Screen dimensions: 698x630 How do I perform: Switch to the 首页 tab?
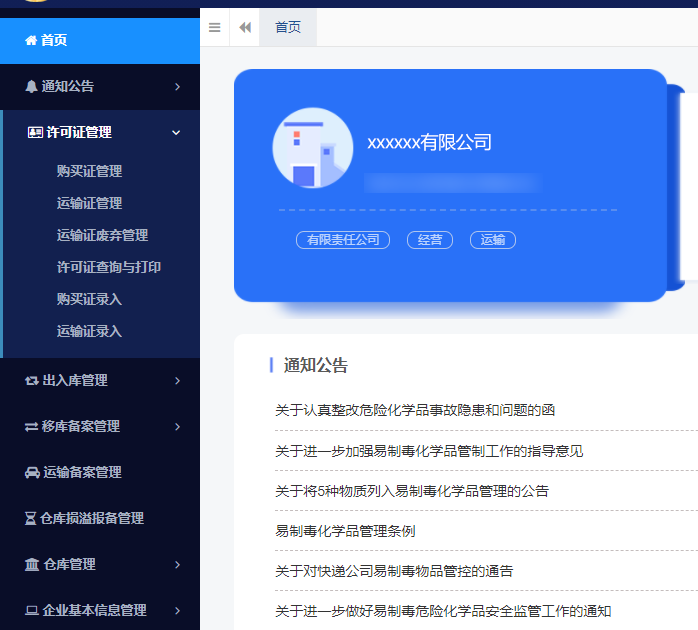288,28
